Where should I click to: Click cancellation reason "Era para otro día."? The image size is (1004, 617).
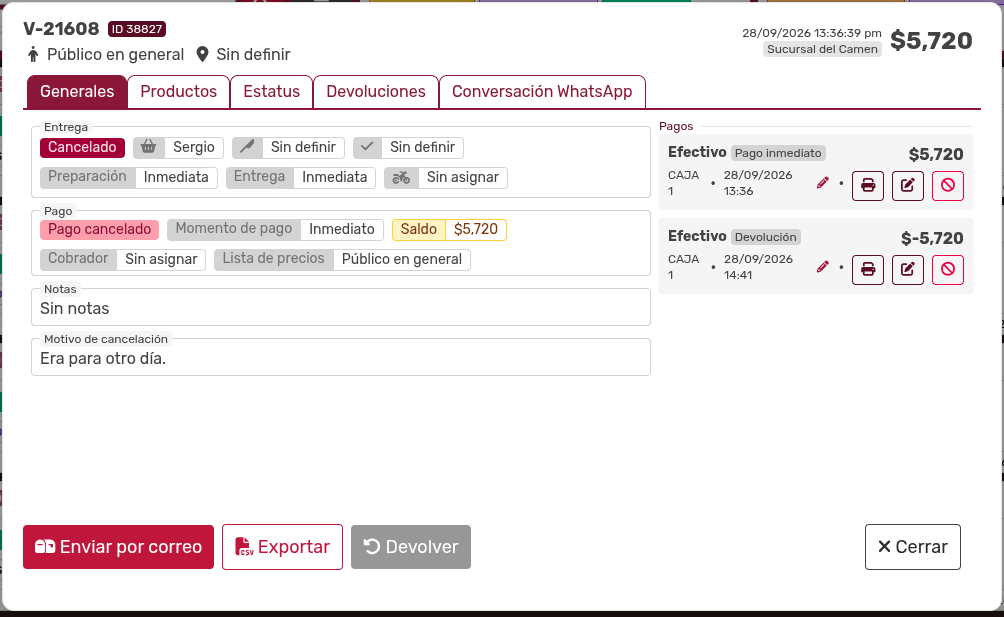point(103,358)
